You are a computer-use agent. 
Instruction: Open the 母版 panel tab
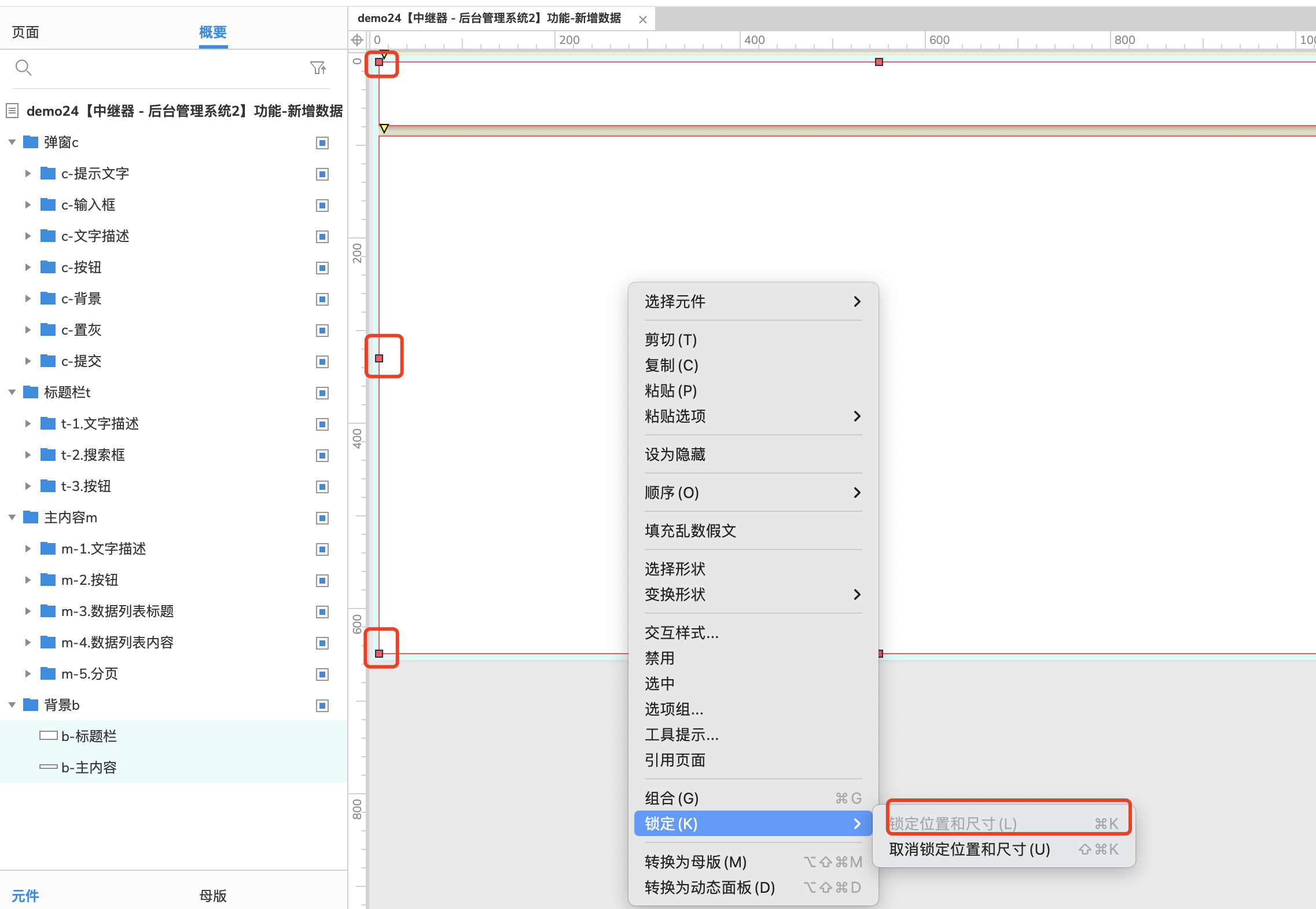click(213, 896)
